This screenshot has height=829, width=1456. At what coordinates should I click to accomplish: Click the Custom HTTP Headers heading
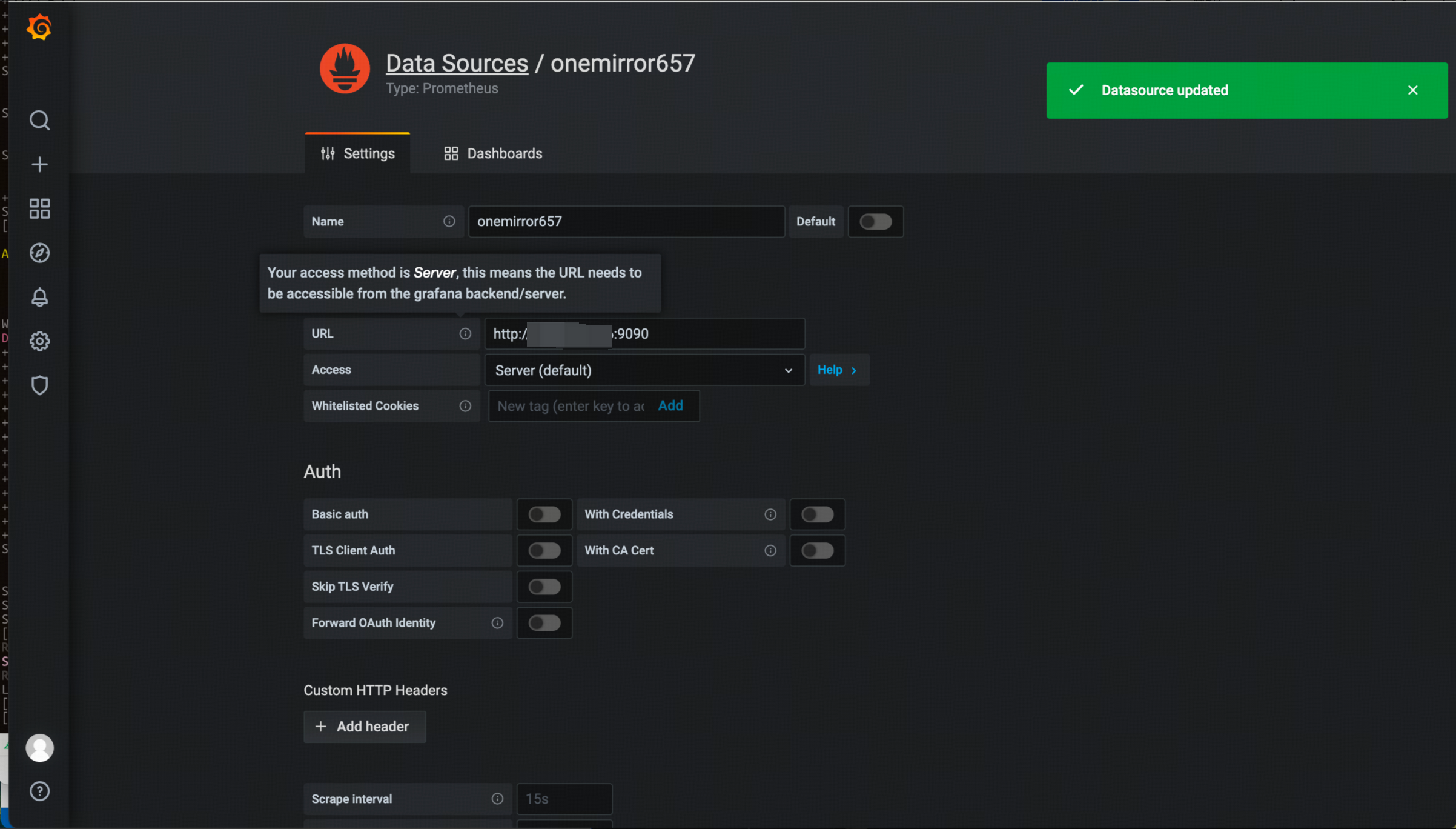coord(376,690)
